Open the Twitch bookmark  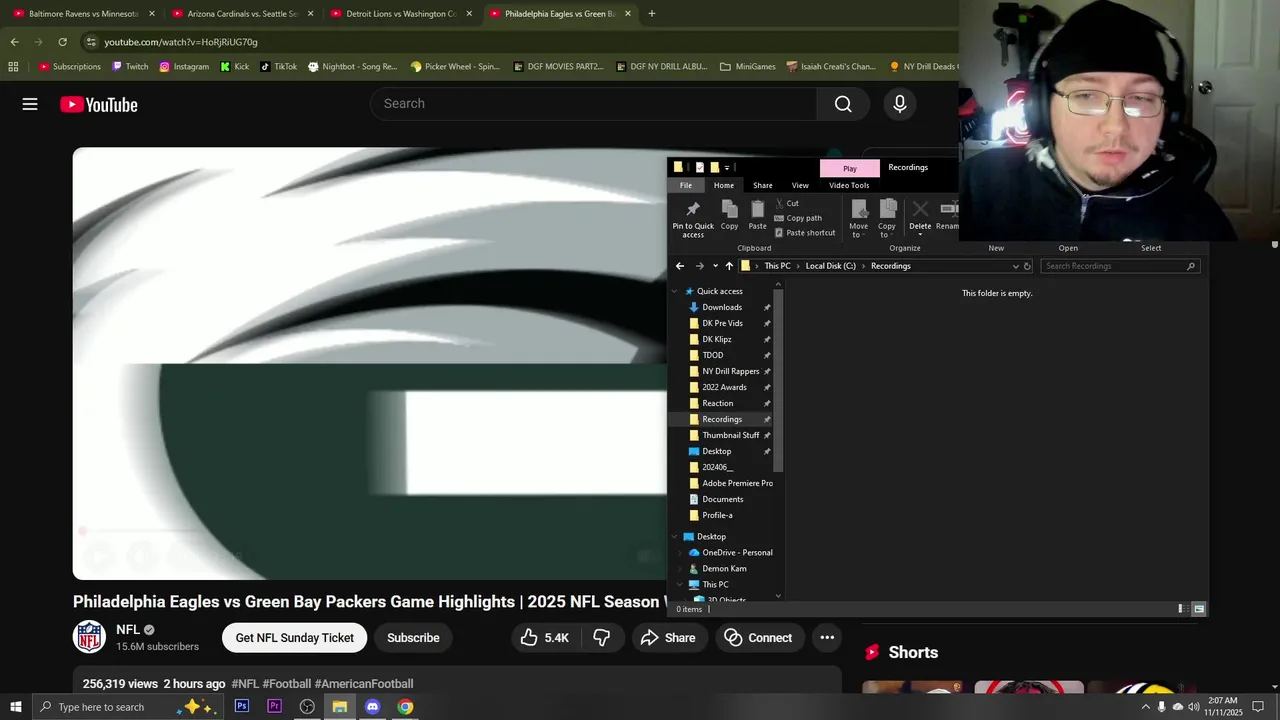pyautogui.click(x=130, y=66)
